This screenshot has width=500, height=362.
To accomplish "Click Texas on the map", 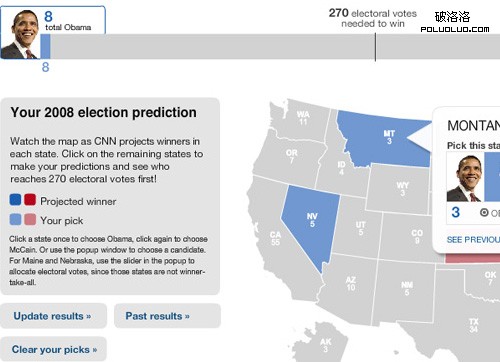I will pos(473,325).
